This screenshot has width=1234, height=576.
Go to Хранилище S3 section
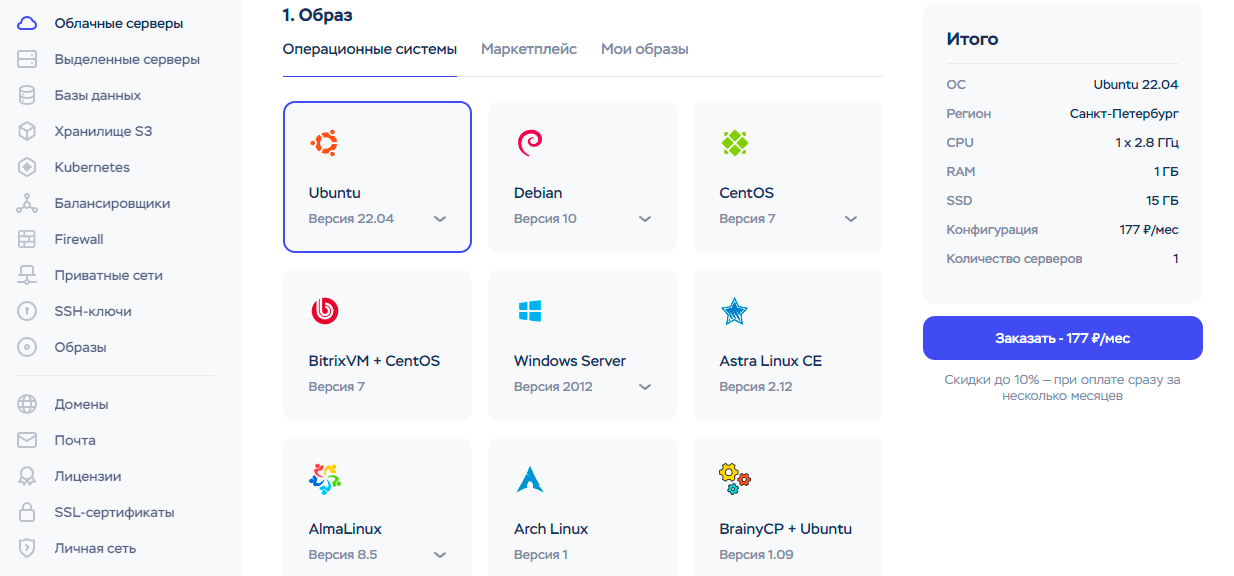click(103, 131)
